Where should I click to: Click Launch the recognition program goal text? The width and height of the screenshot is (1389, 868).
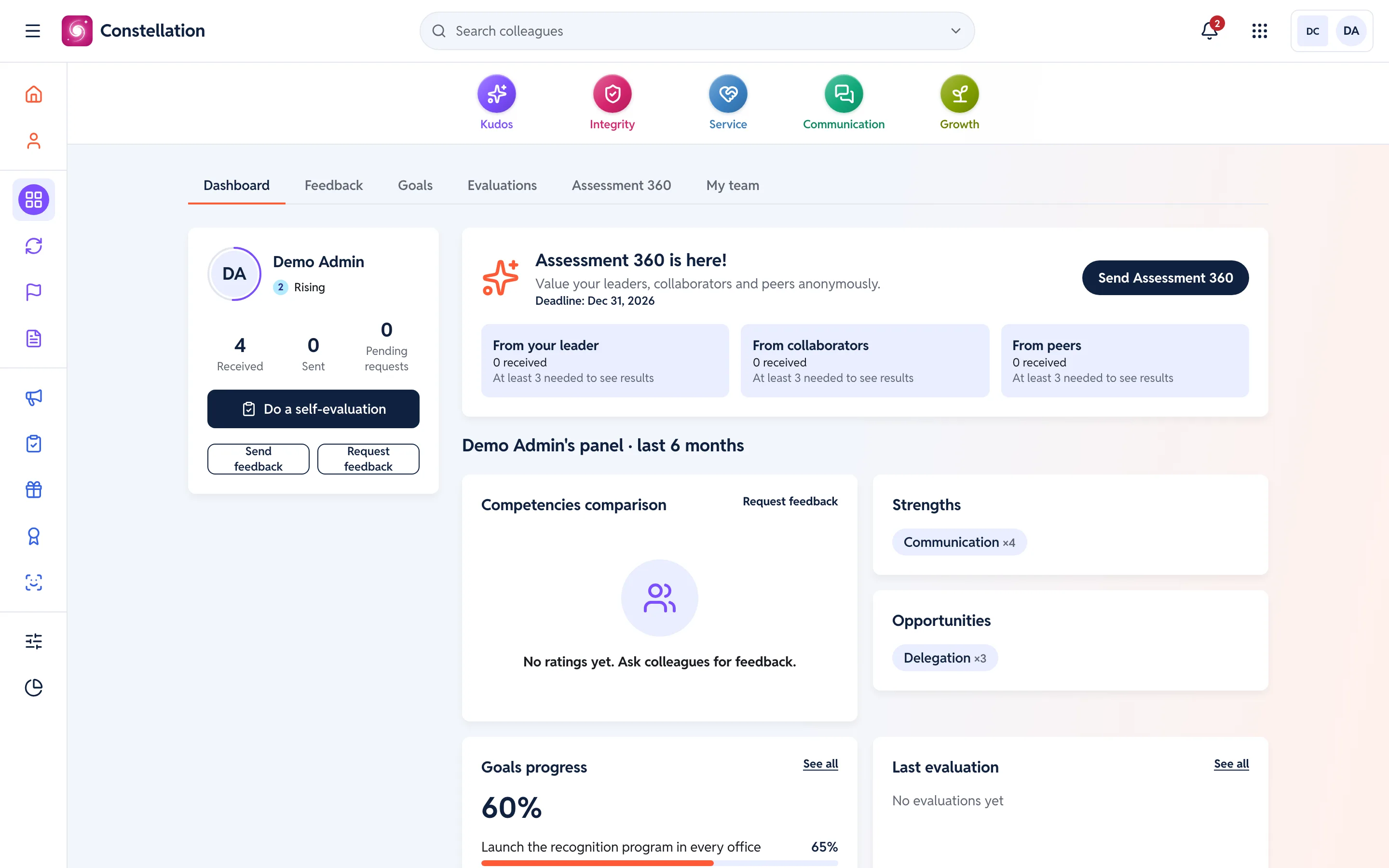pos(620,847)
